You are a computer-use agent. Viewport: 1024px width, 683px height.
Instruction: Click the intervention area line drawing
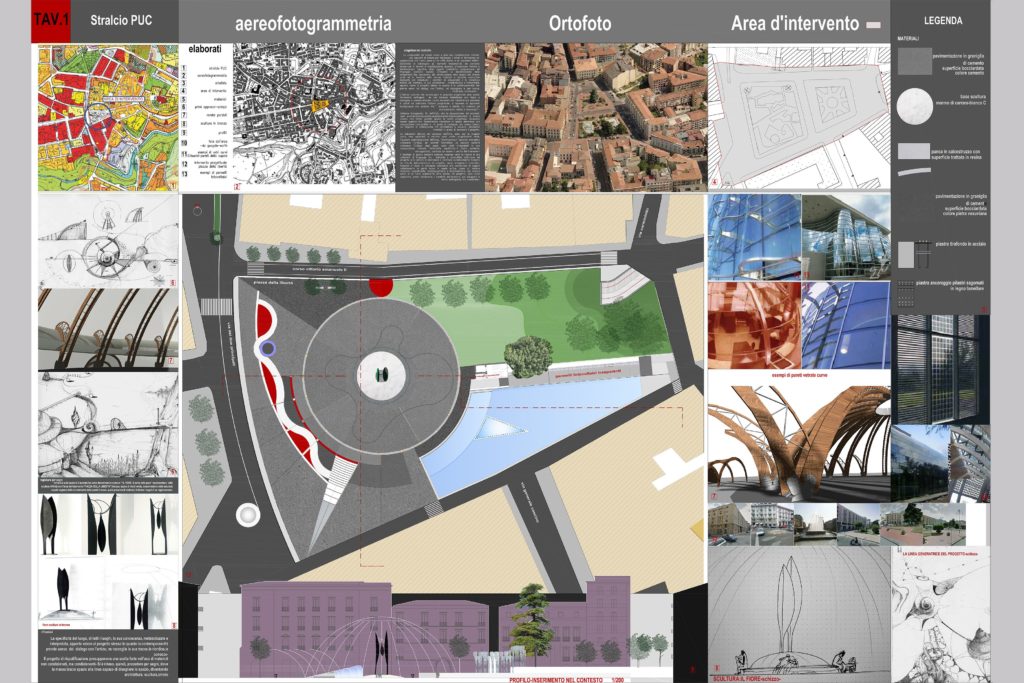799,118
